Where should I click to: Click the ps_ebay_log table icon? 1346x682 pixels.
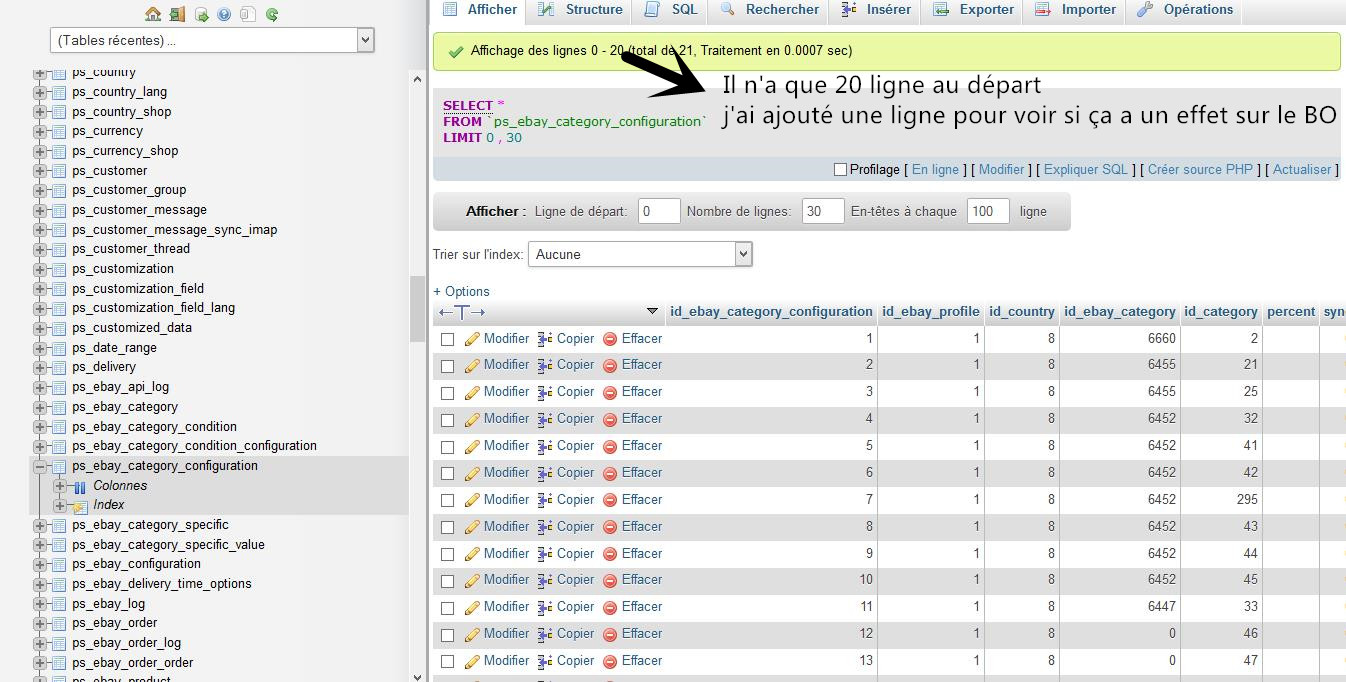[x=59, y=604]
